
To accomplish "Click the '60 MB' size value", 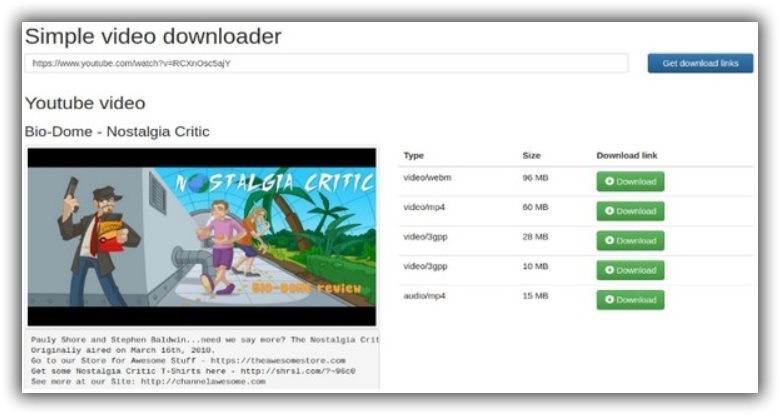I will coord(535,207).
